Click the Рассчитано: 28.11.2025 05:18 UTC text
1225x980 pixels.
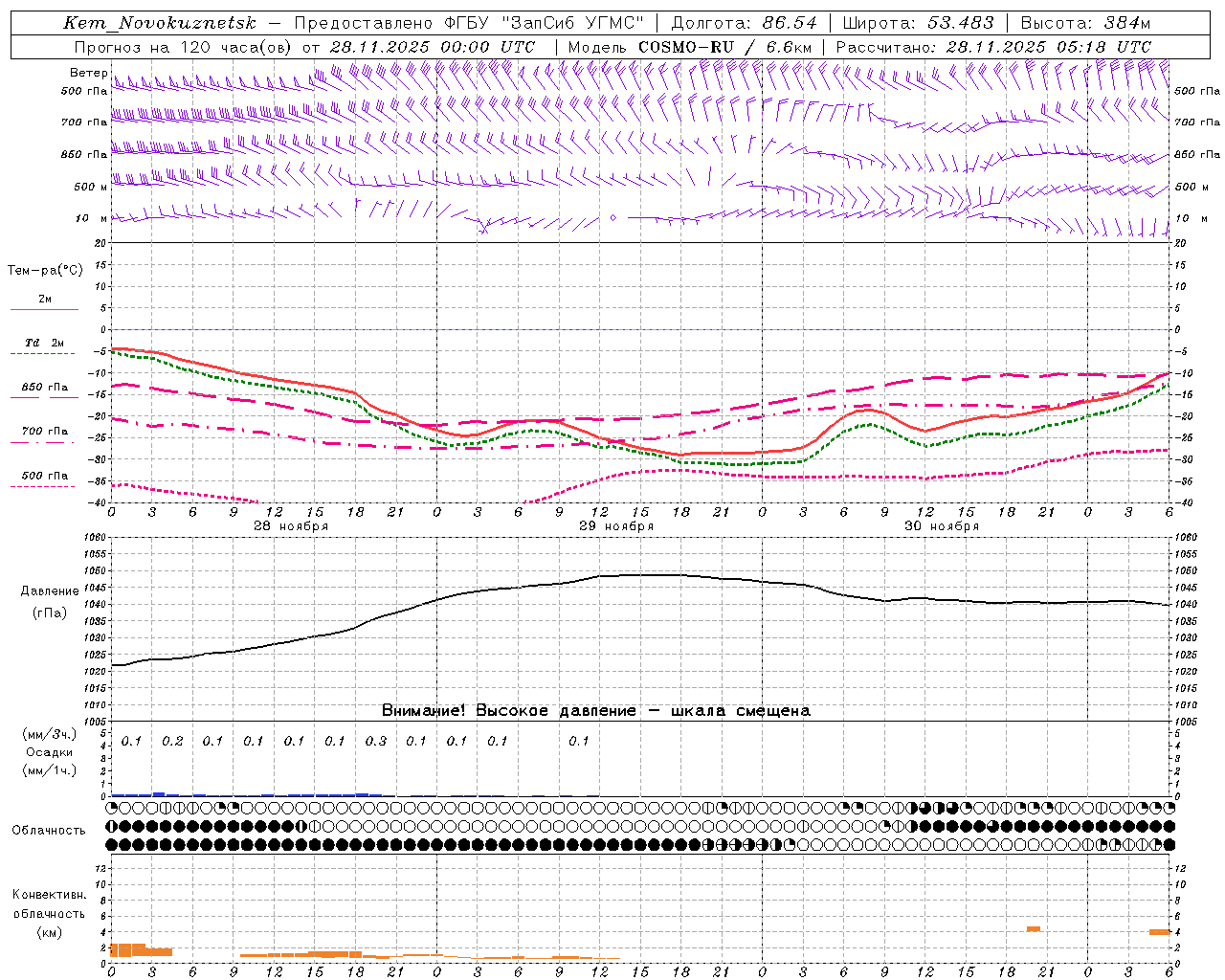pyautogui.click(x=993, y=47)
